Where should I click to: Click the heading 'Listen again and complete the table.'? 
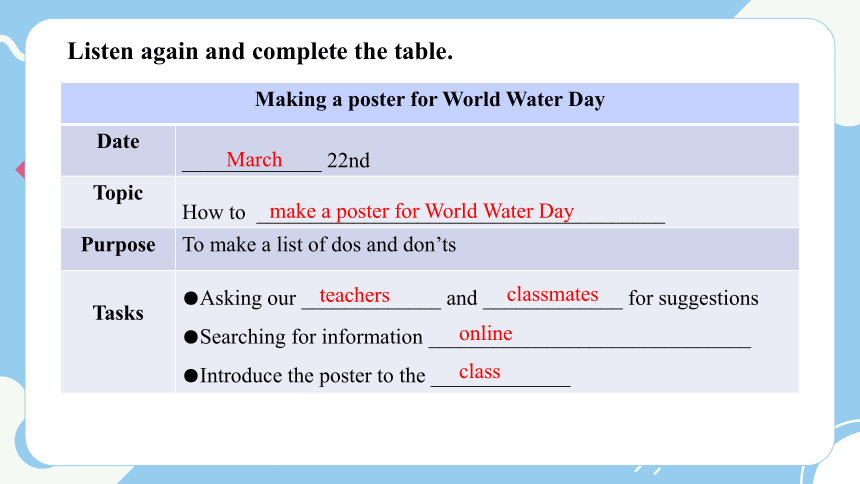coord(260,52)
